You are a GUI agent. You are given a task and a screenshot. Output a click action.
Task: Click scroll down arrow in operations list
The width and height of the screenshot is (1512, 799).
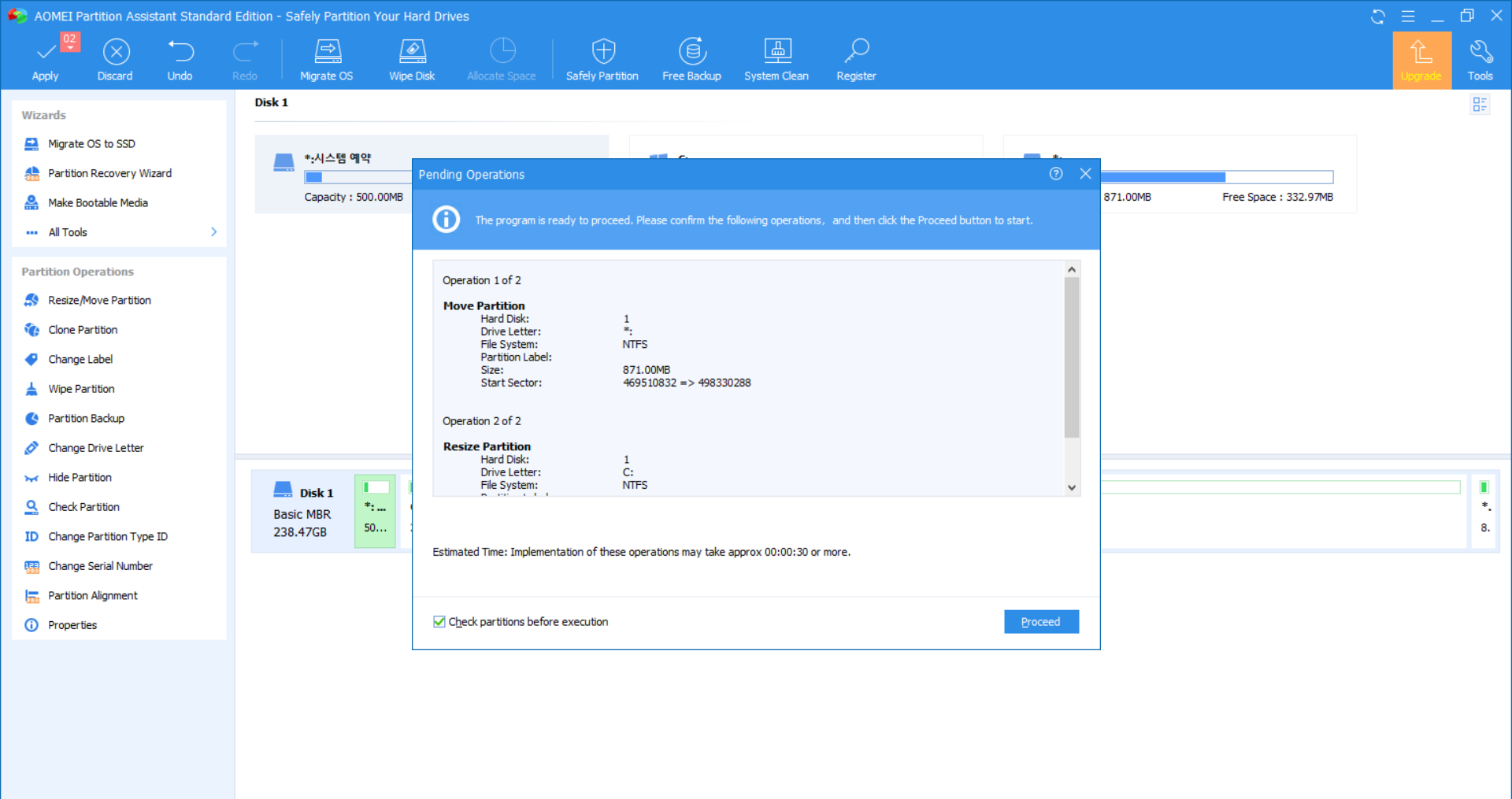pos(1072,487)
